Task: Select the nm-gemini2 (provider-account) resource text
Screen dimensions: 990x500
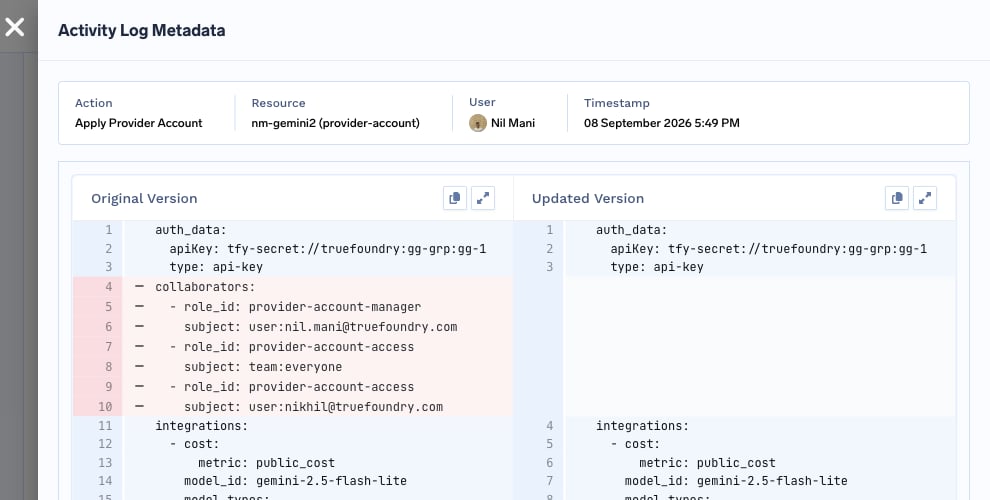Action: (335, 123)
